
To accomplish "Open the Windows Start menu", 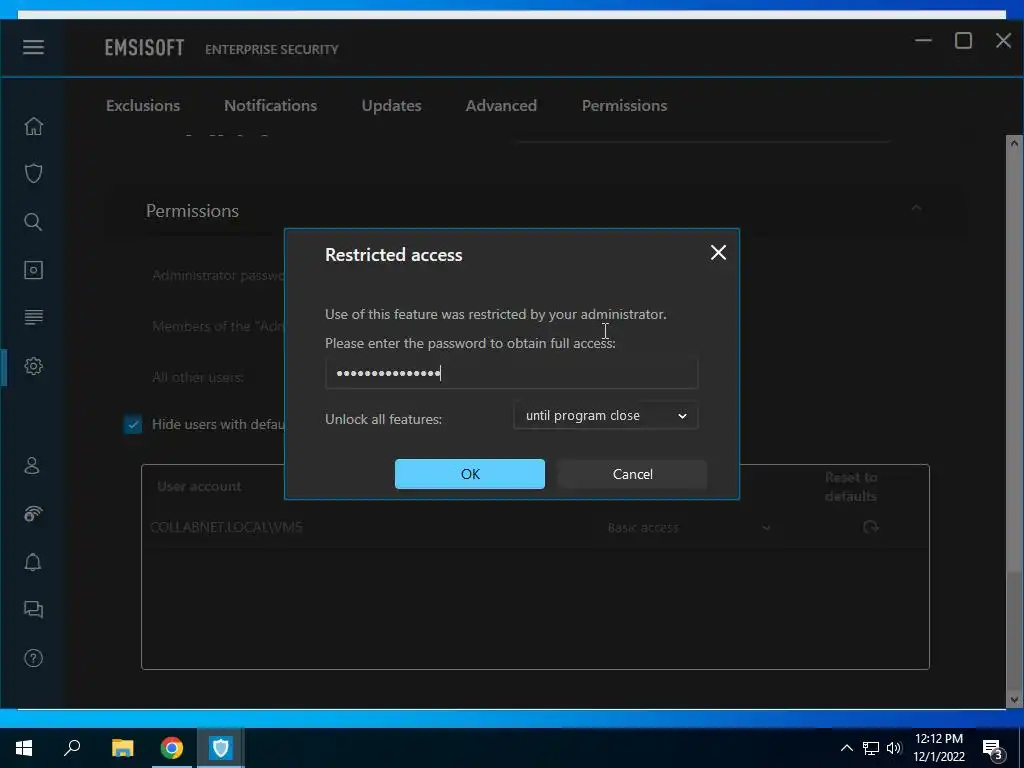I will [x=24, y=748].
